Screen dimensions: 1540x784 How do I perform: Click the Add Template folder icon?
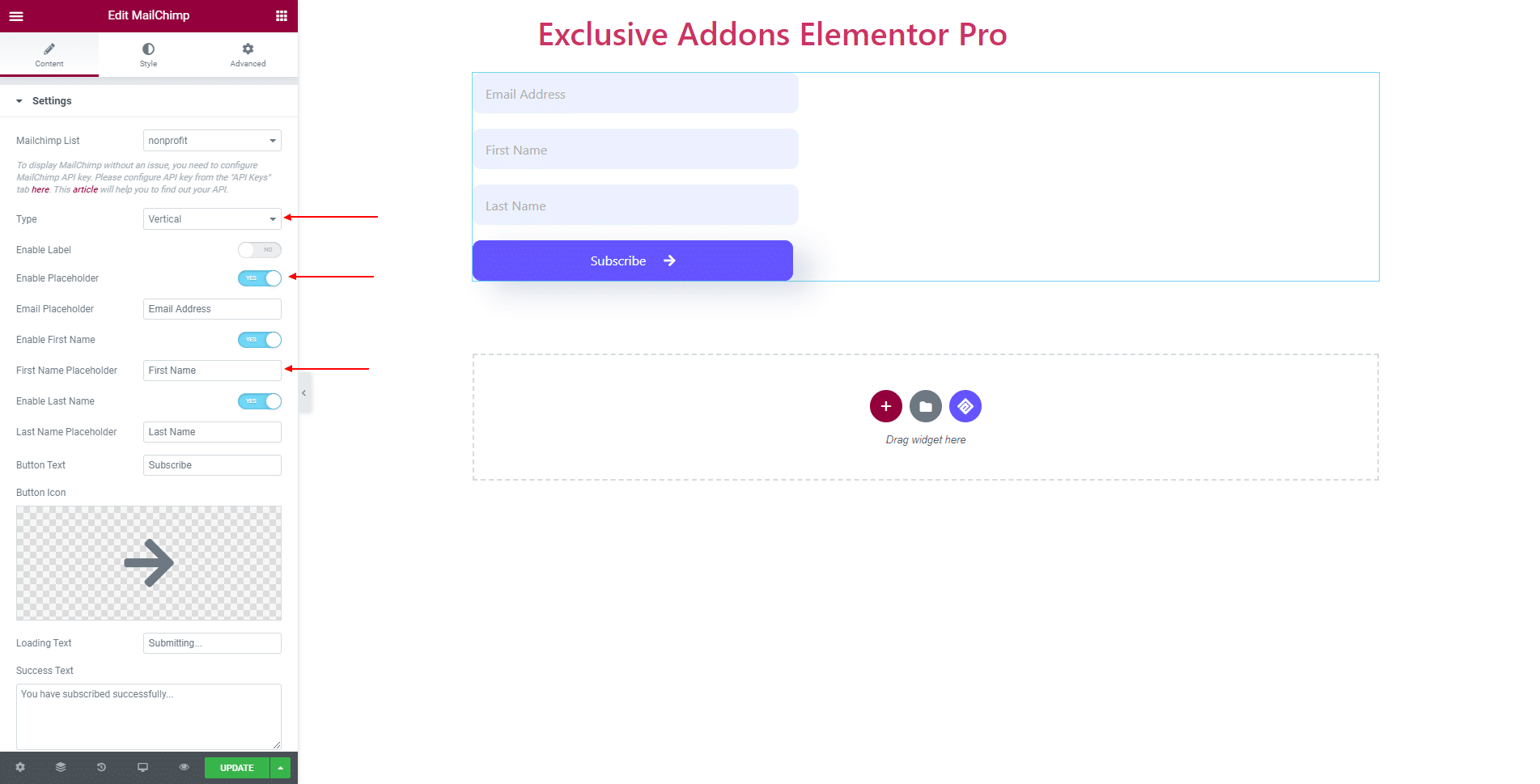click(x=926, y=406)
